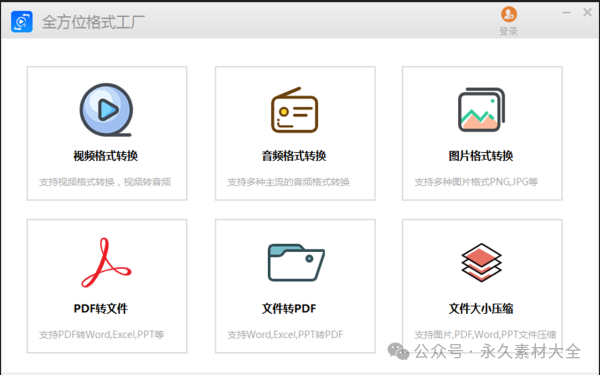Click the 登录 login label
This screenshot has width=600, height=375.
pos(509,31)
